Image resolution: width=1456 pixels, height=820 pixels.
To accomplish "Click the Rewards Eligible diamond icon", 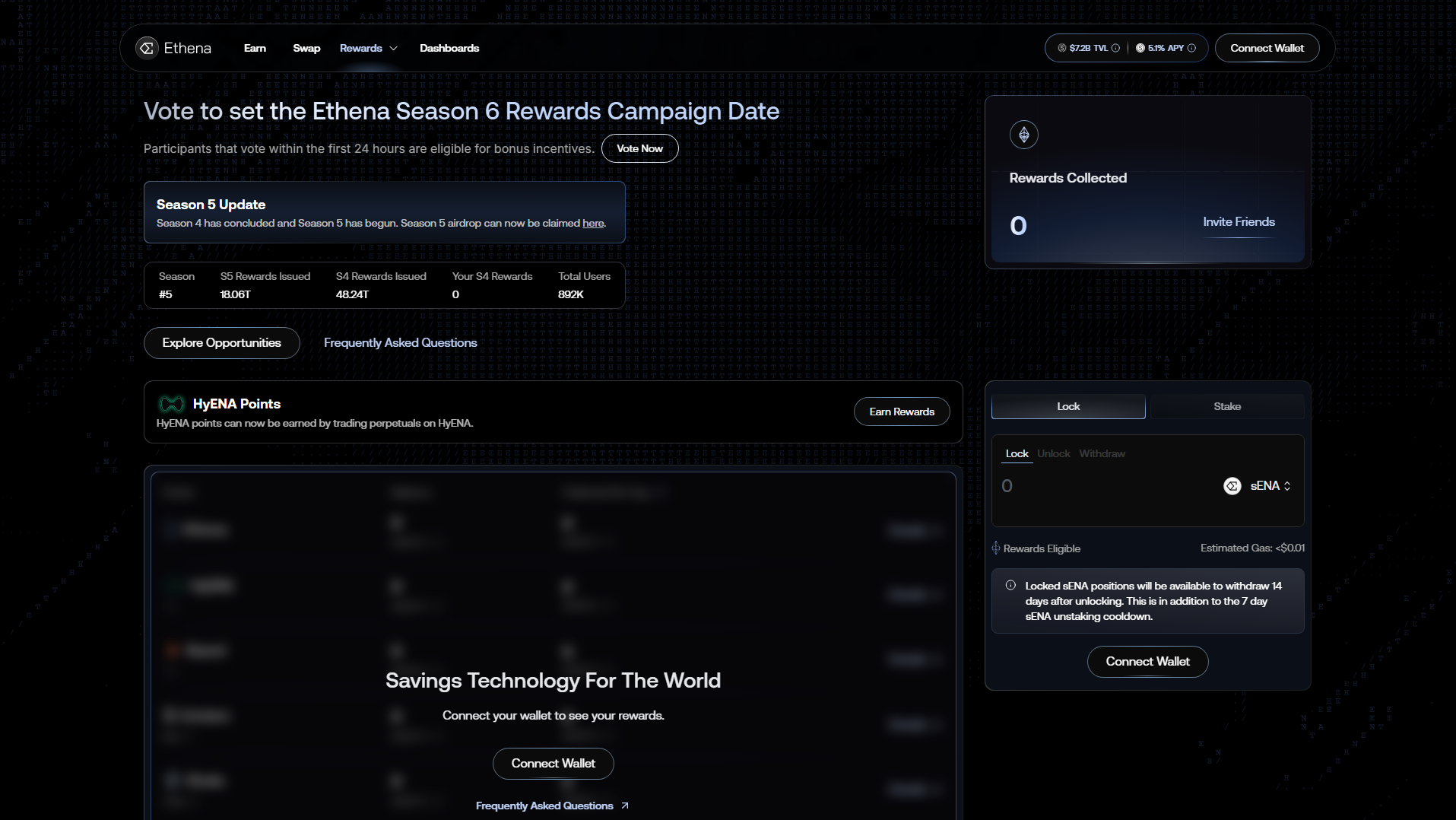I will click(x=996, y=548).
